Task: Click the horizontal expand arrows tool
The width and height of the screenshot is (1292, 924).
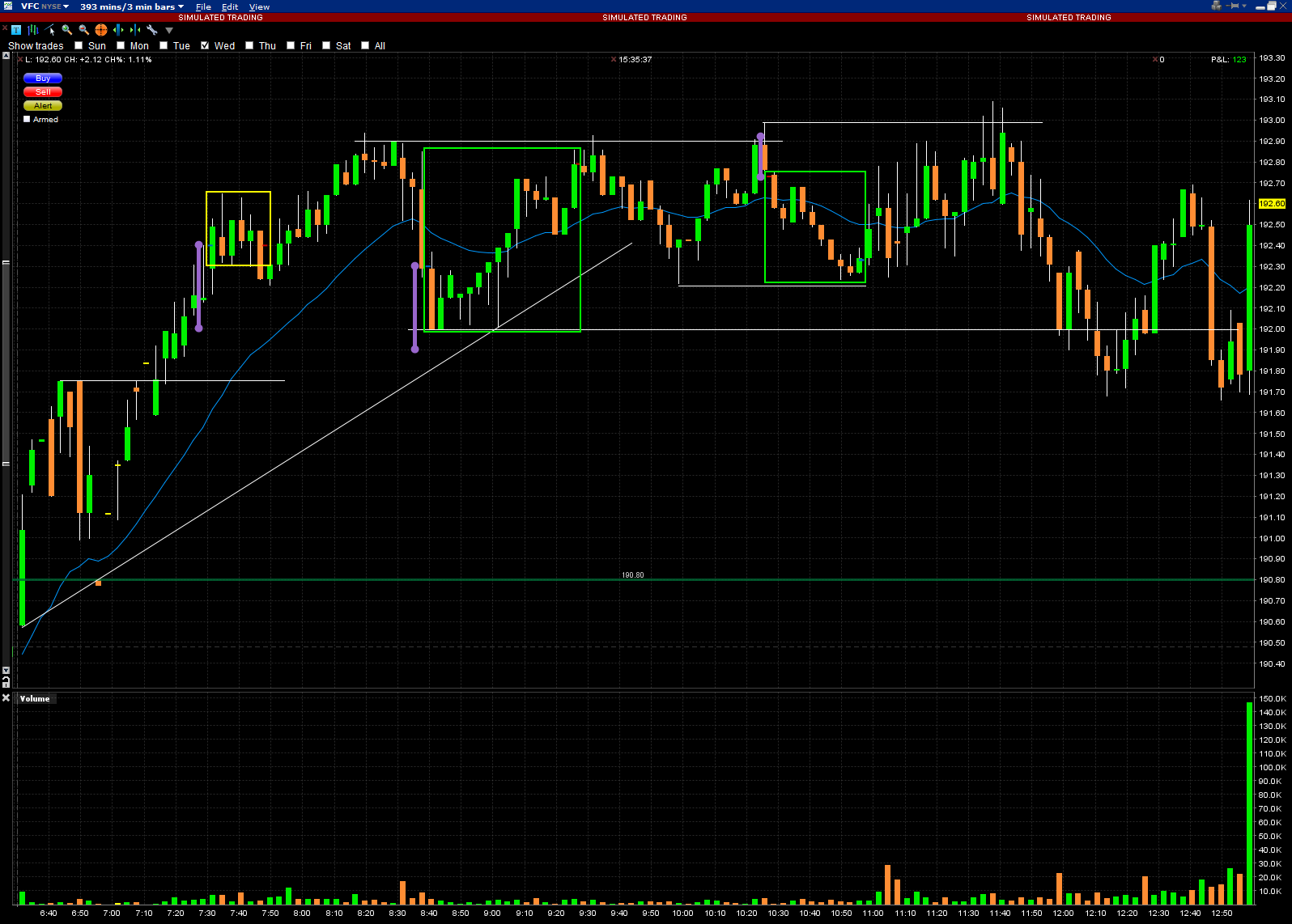Action: click(x=118, y=30)
